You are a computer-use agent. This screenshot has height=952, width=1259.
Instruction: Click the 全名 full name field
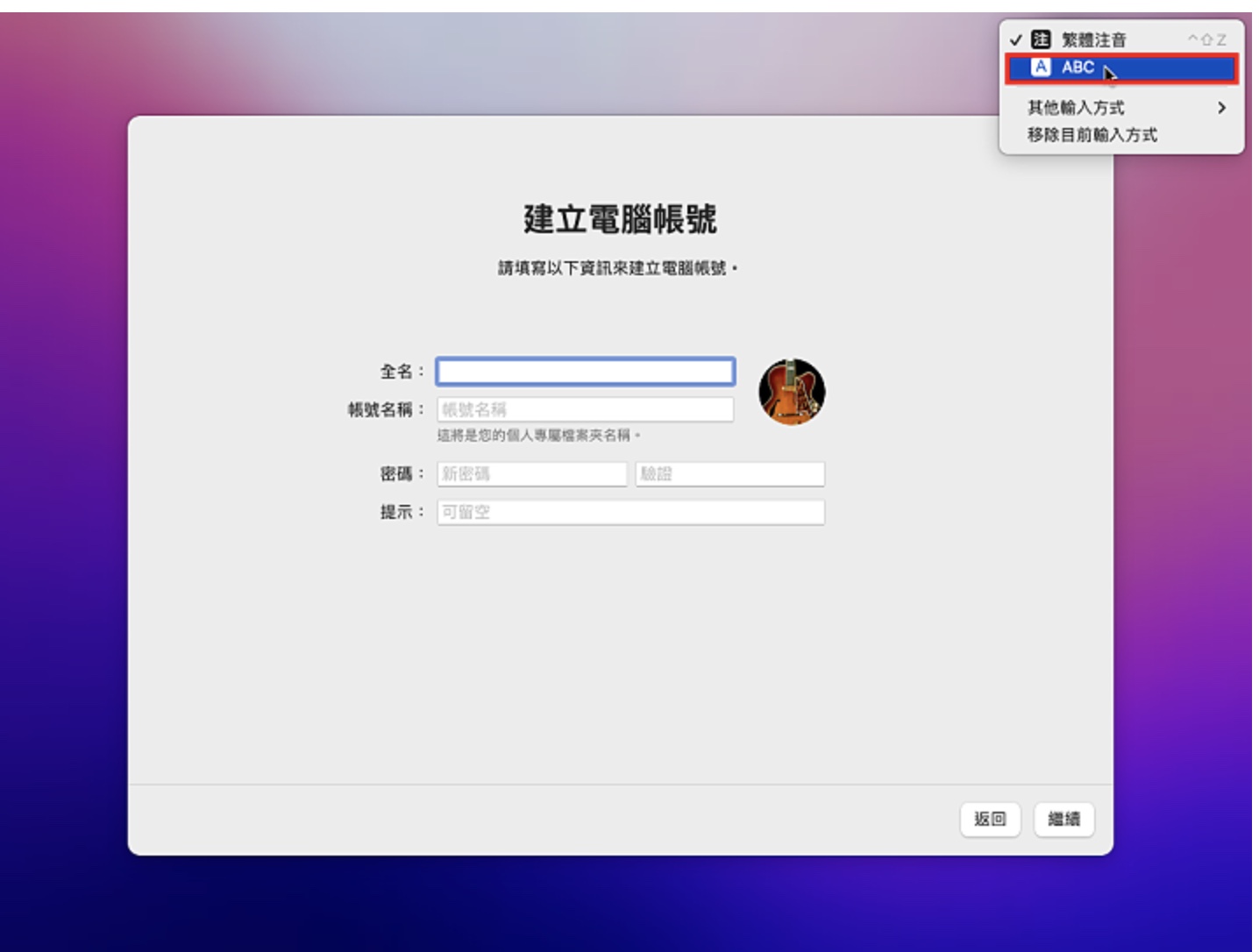[x=586, y=372]
